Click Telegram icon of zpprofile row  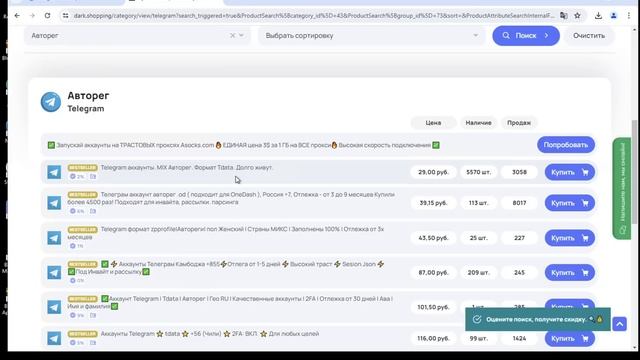click(54, 238)
